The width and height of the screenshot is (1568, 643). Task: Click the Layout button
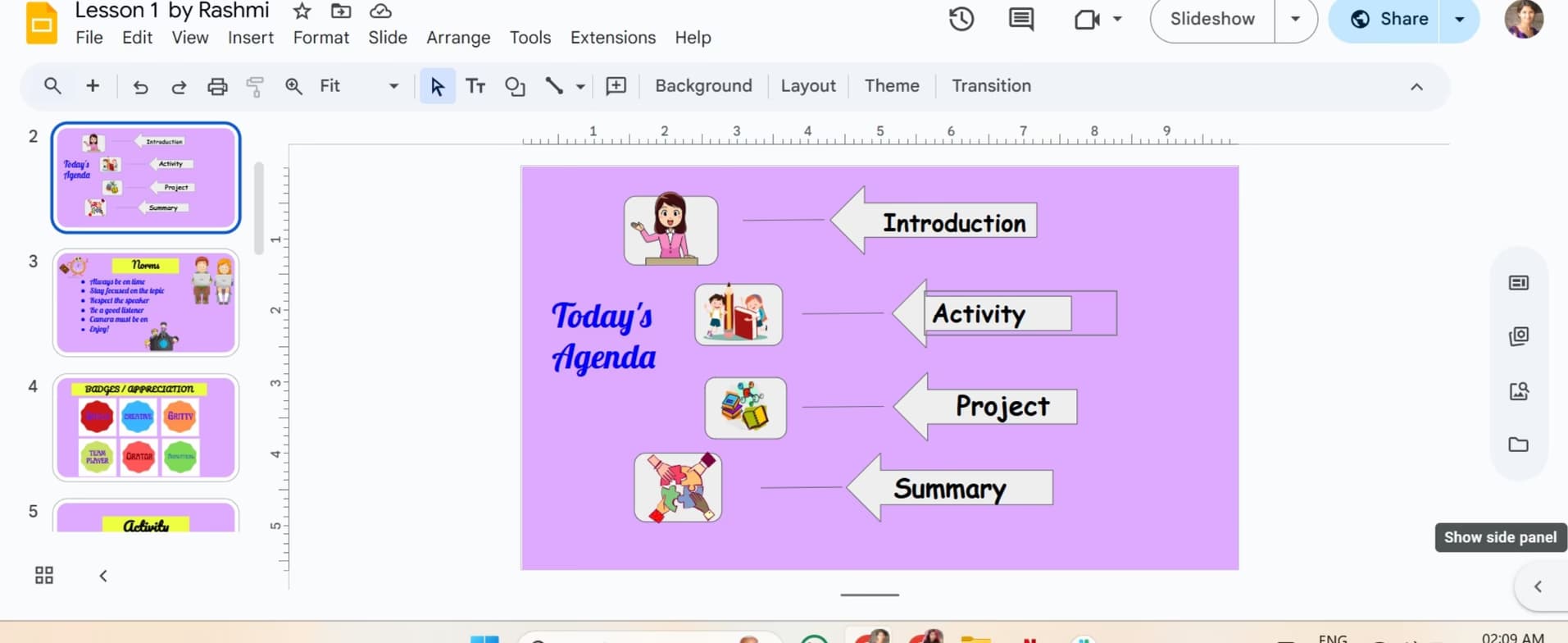click(808, 86)
